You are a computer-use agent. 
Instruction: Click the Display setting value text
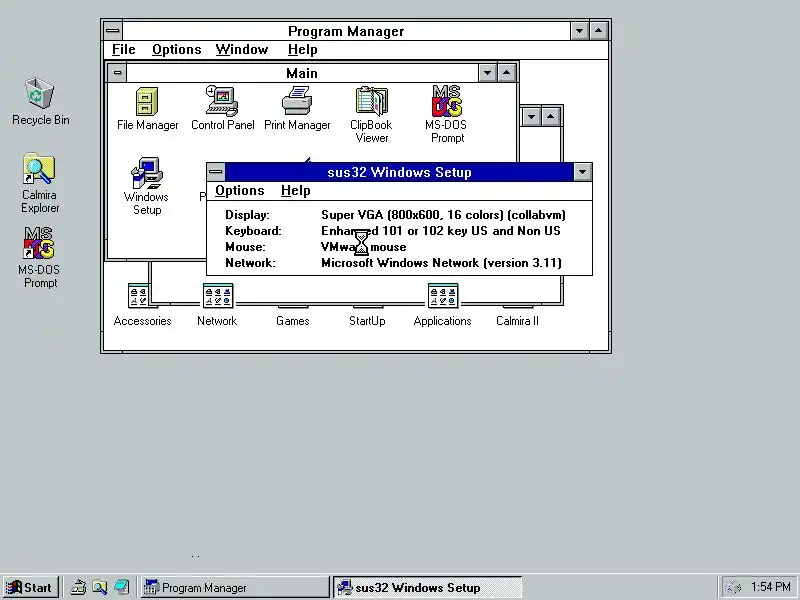point(443,215)
